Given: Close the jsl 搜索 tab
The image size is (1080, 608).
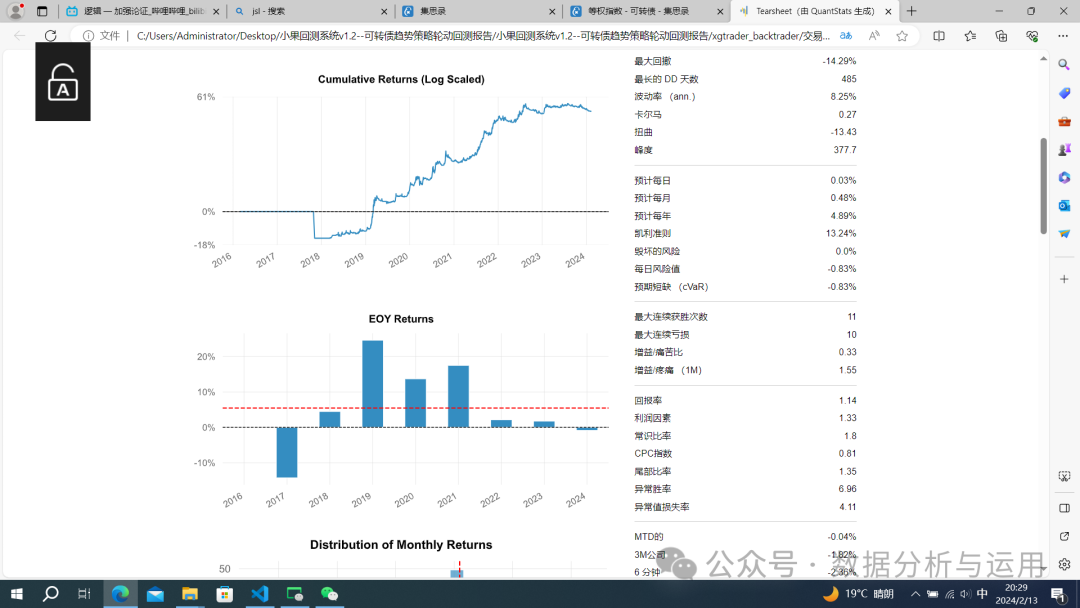Looking at the screenshot, I should pyautogui.click(x=384, y=12).
